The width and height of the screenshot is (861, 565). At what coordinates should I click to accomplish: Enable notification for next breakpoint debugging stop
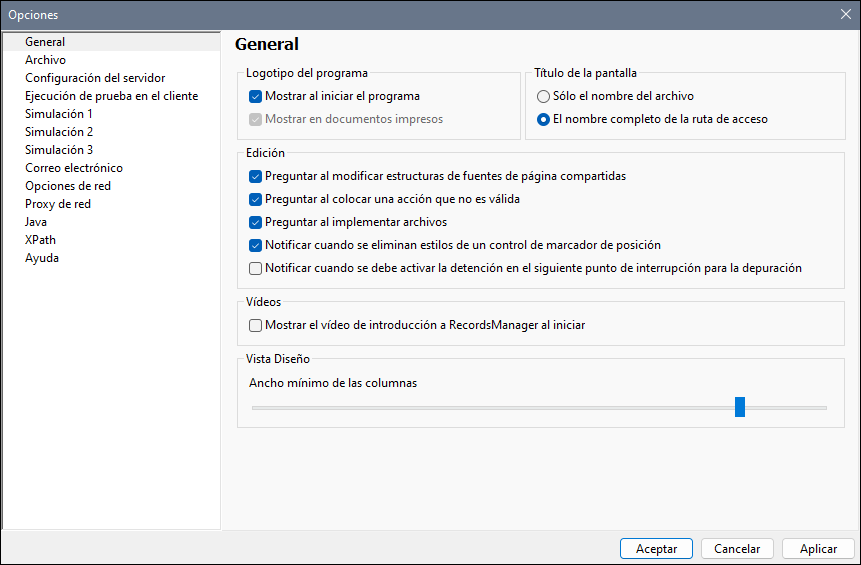point(256,268)
